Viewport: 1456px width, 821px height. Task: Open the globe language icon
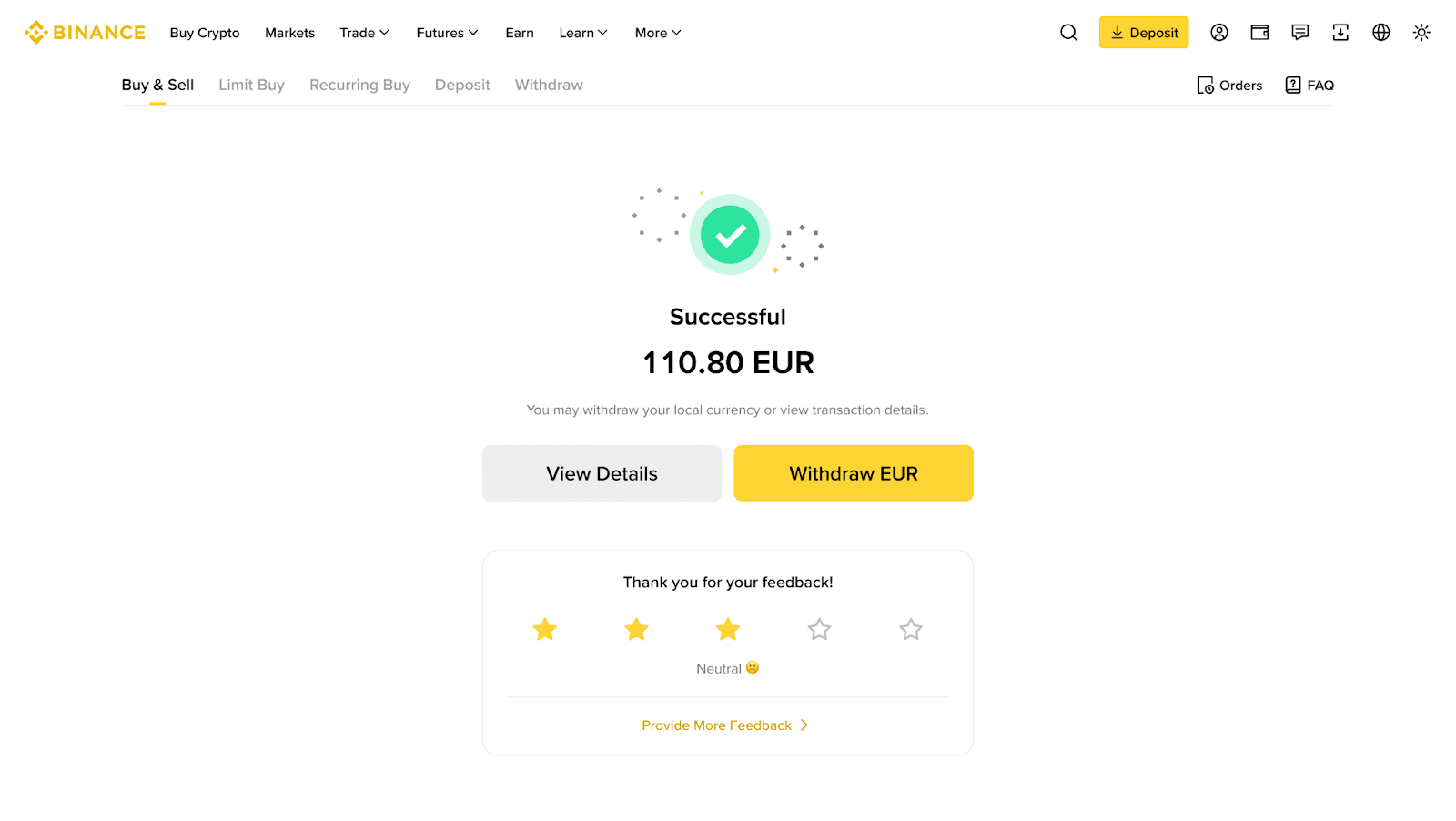click(x=1381, y=33)
